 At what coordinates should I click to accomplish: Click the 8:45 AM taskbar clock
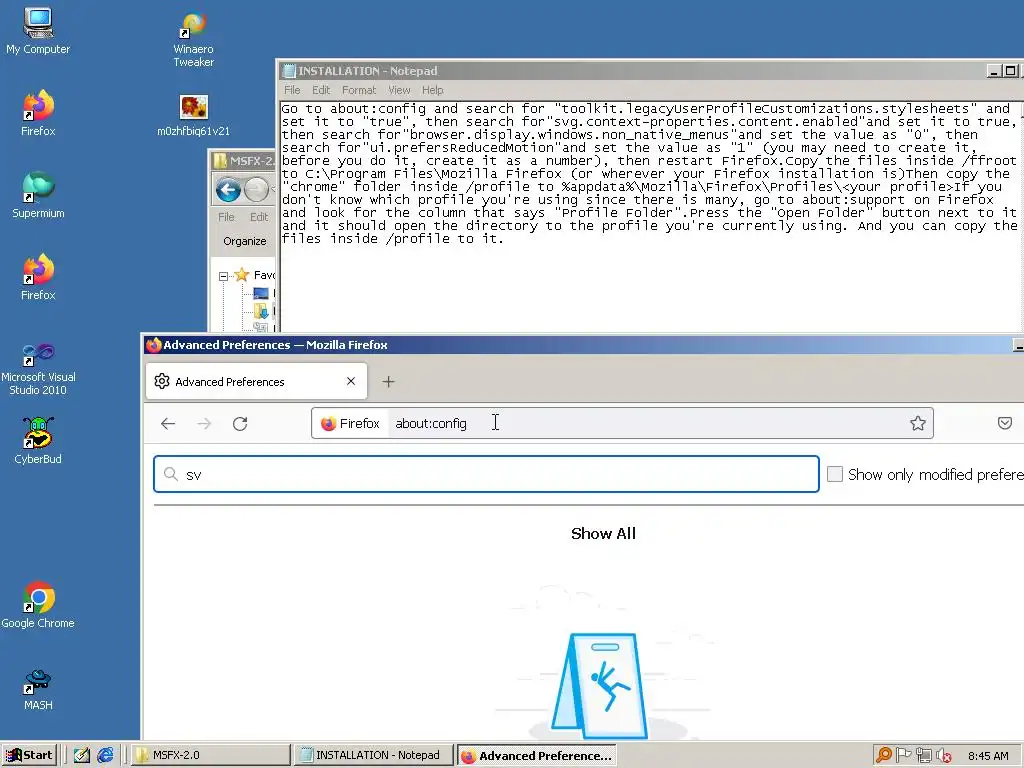click(x=988, y=756)
